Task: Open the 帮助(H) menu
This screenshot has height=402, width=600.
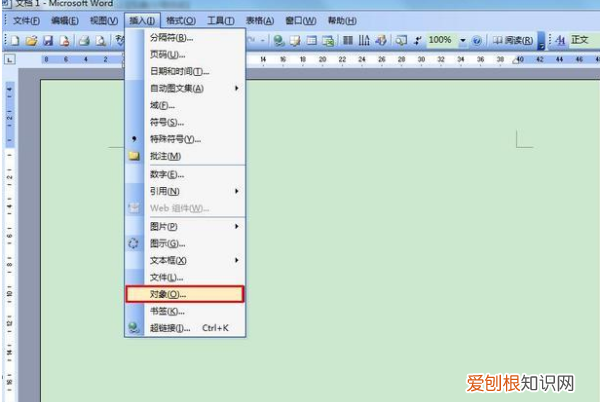Action: (342, 21)
